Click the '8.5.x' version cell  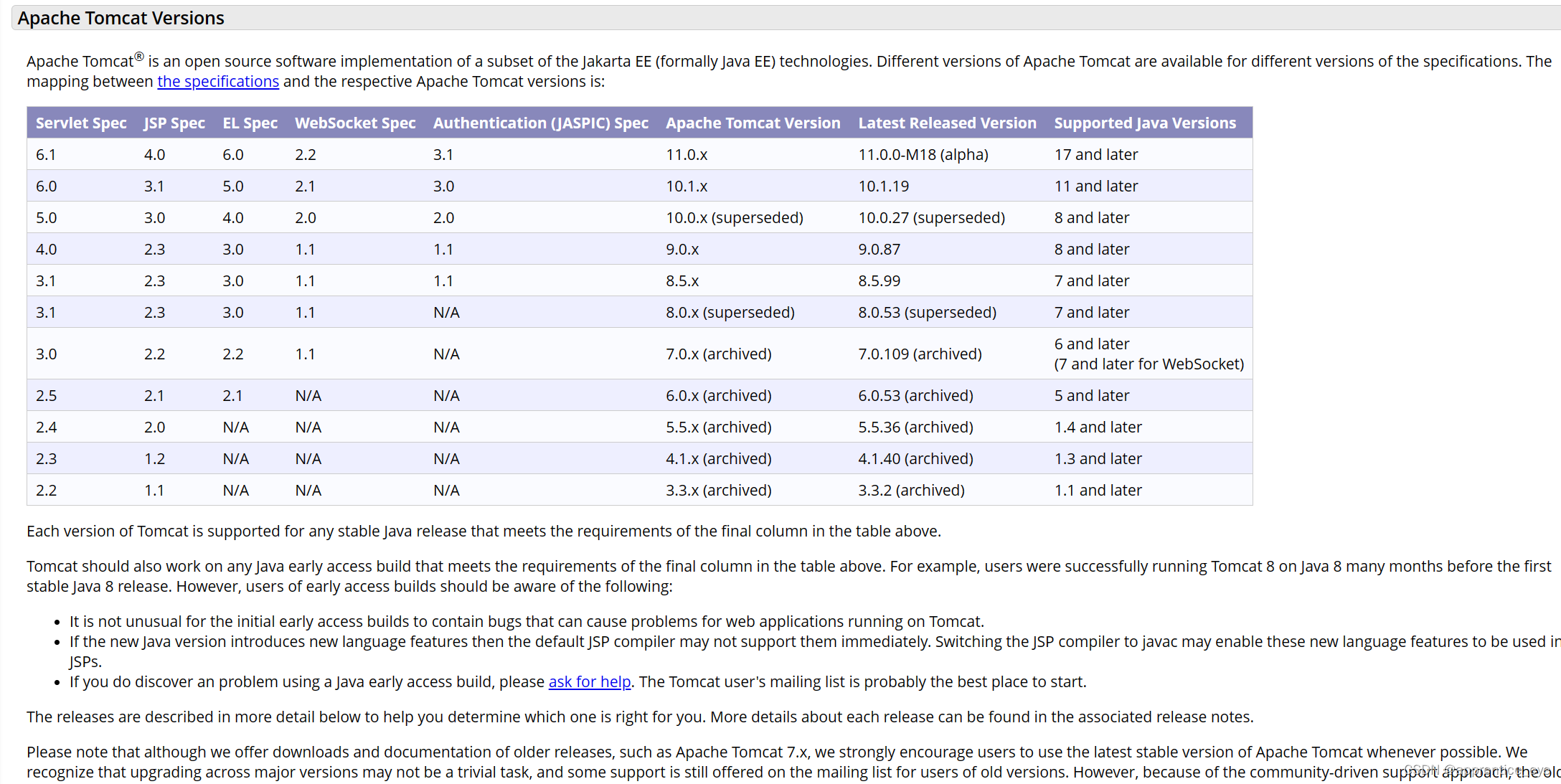pos(682,281)
